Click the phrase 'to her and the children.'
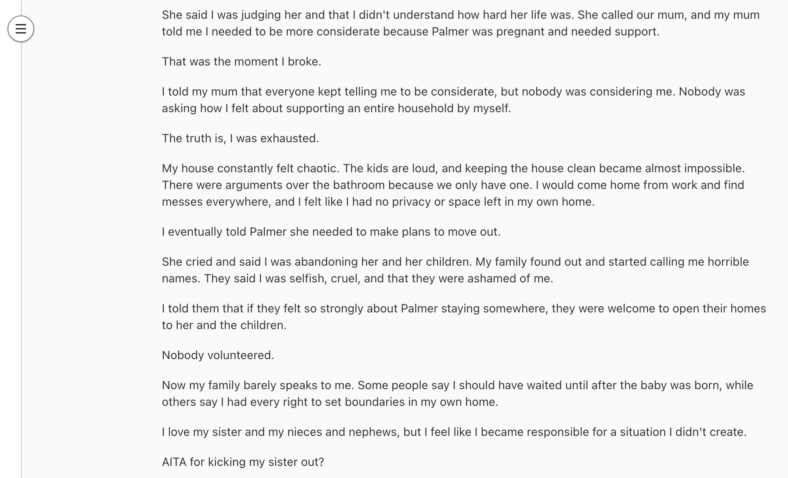The image size is (788, 478). point(224,325)
